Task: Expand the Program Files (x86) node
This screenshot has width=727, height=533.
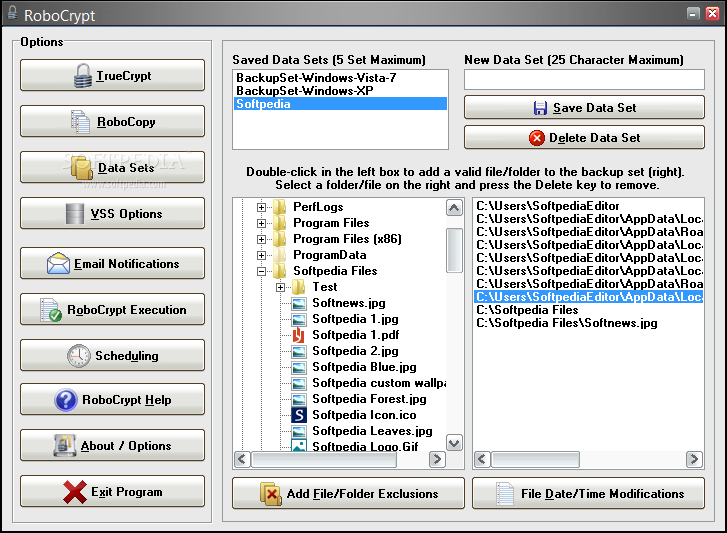Action: tap(261, 239)
